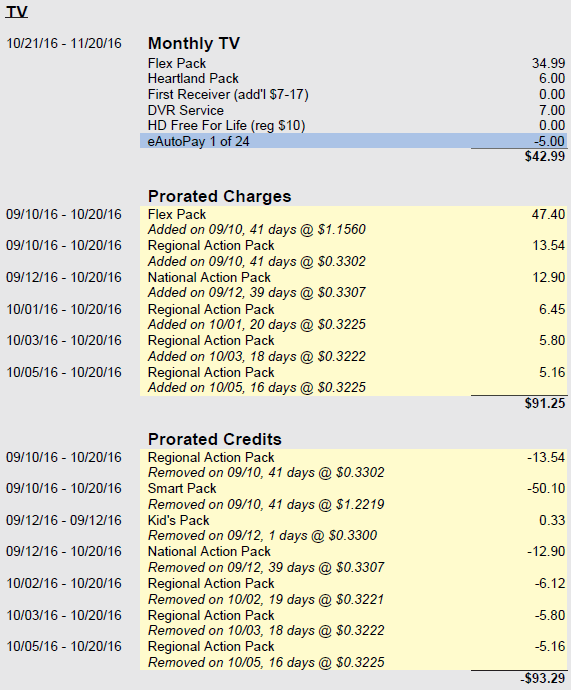Select the Smart Pack -50.10 credit
This screenshot has width=571, height=690.
[354, 496]
